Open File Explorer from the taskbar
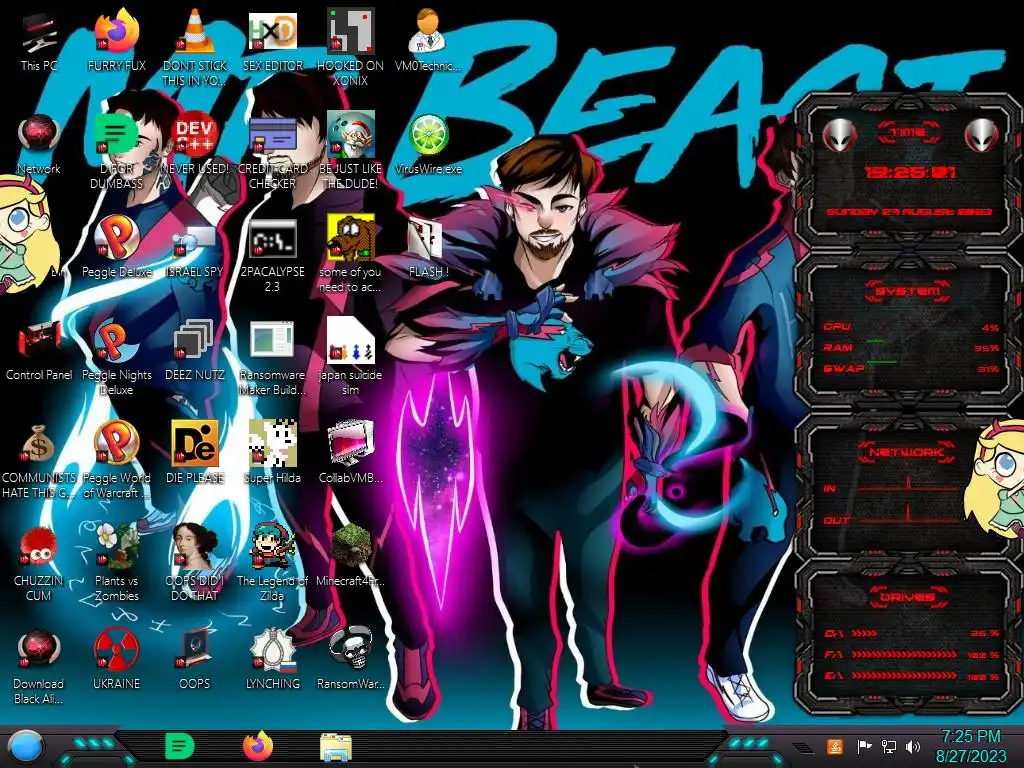The image size is (1024, 768). click(x=336, y=747)
